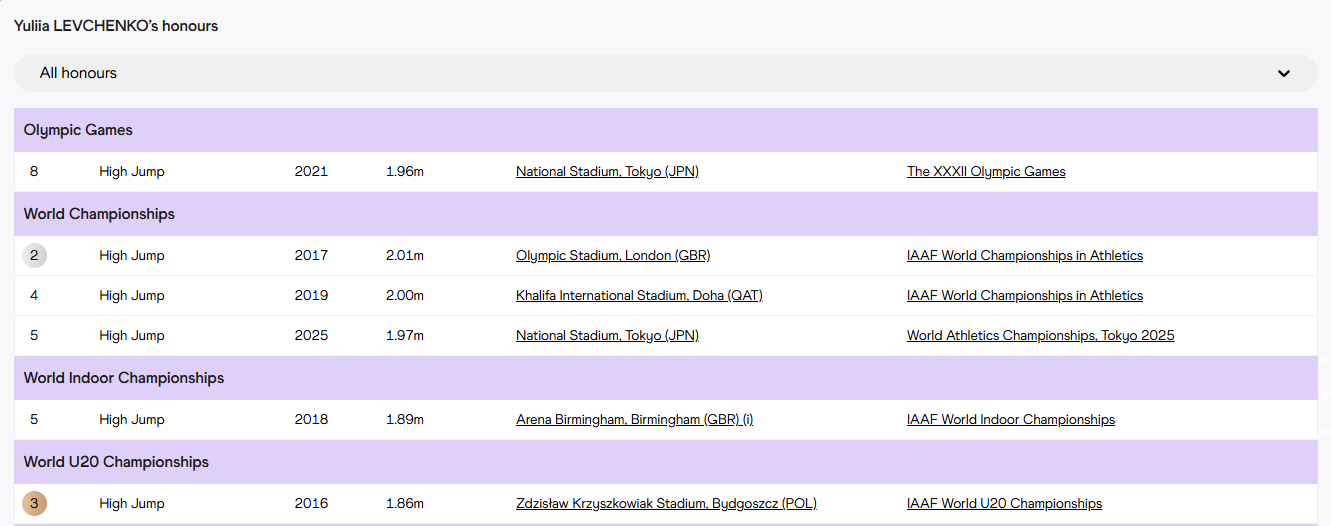The height and width of the screenshot is (526, 1331).
Task: Click the World U20 Championships section header
Action: [116, 462]
